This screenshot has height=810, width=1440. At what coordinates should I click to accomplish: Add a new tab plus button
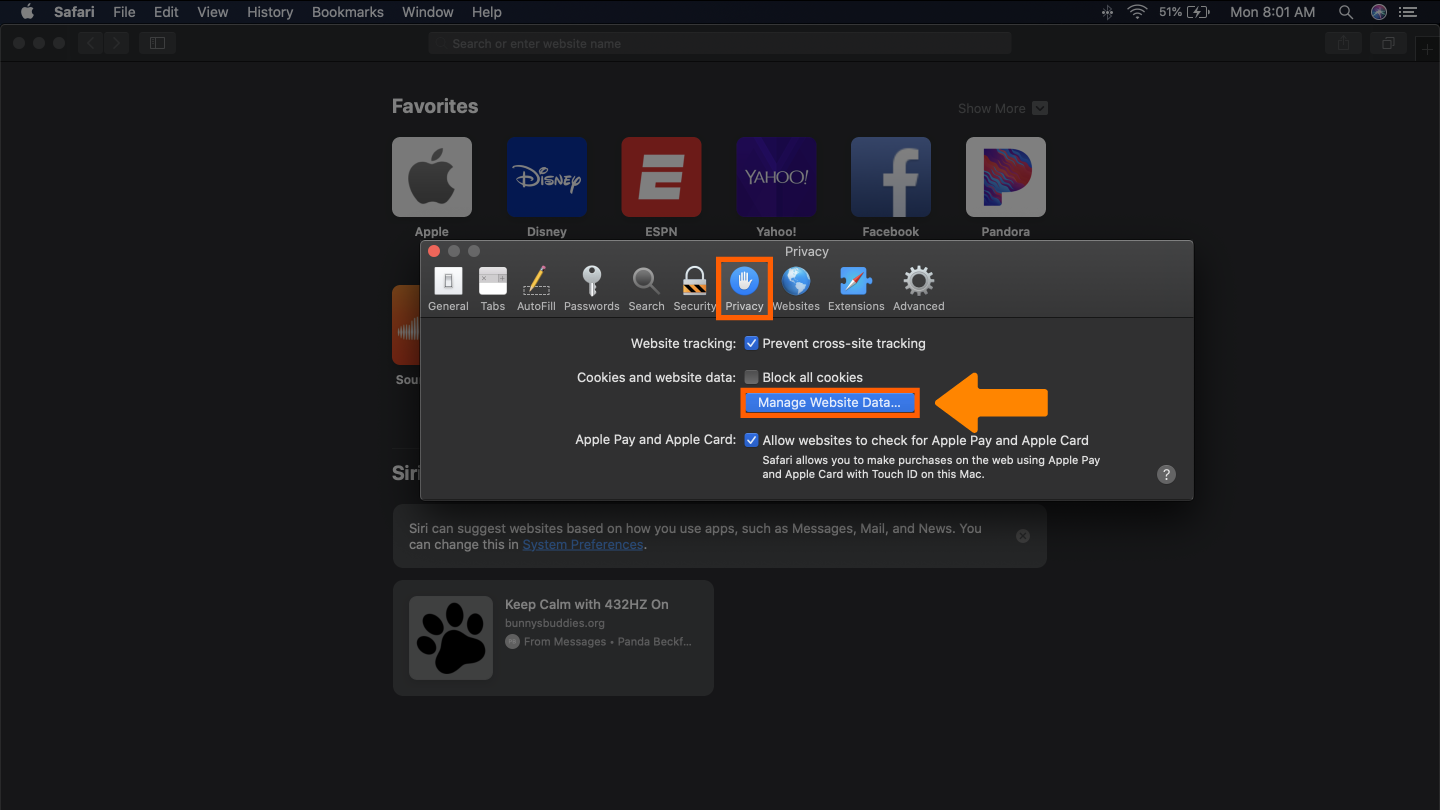click(1428, 49)
